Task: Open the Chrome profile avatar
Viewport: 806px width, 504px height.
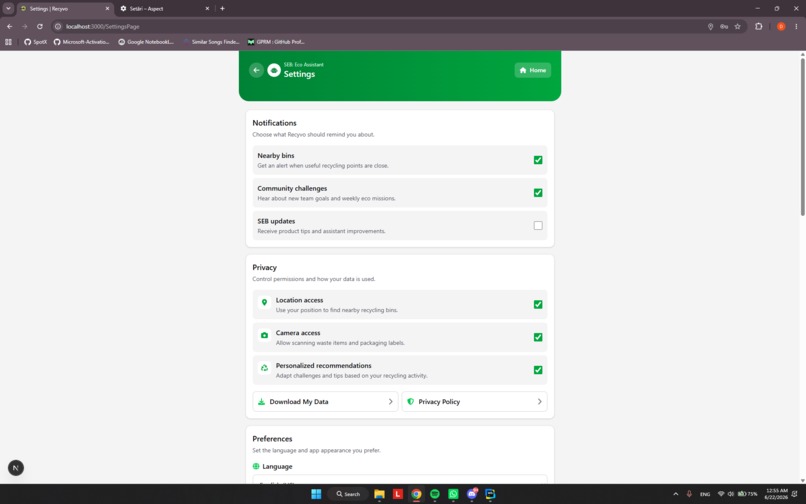Action: [781, 26]
